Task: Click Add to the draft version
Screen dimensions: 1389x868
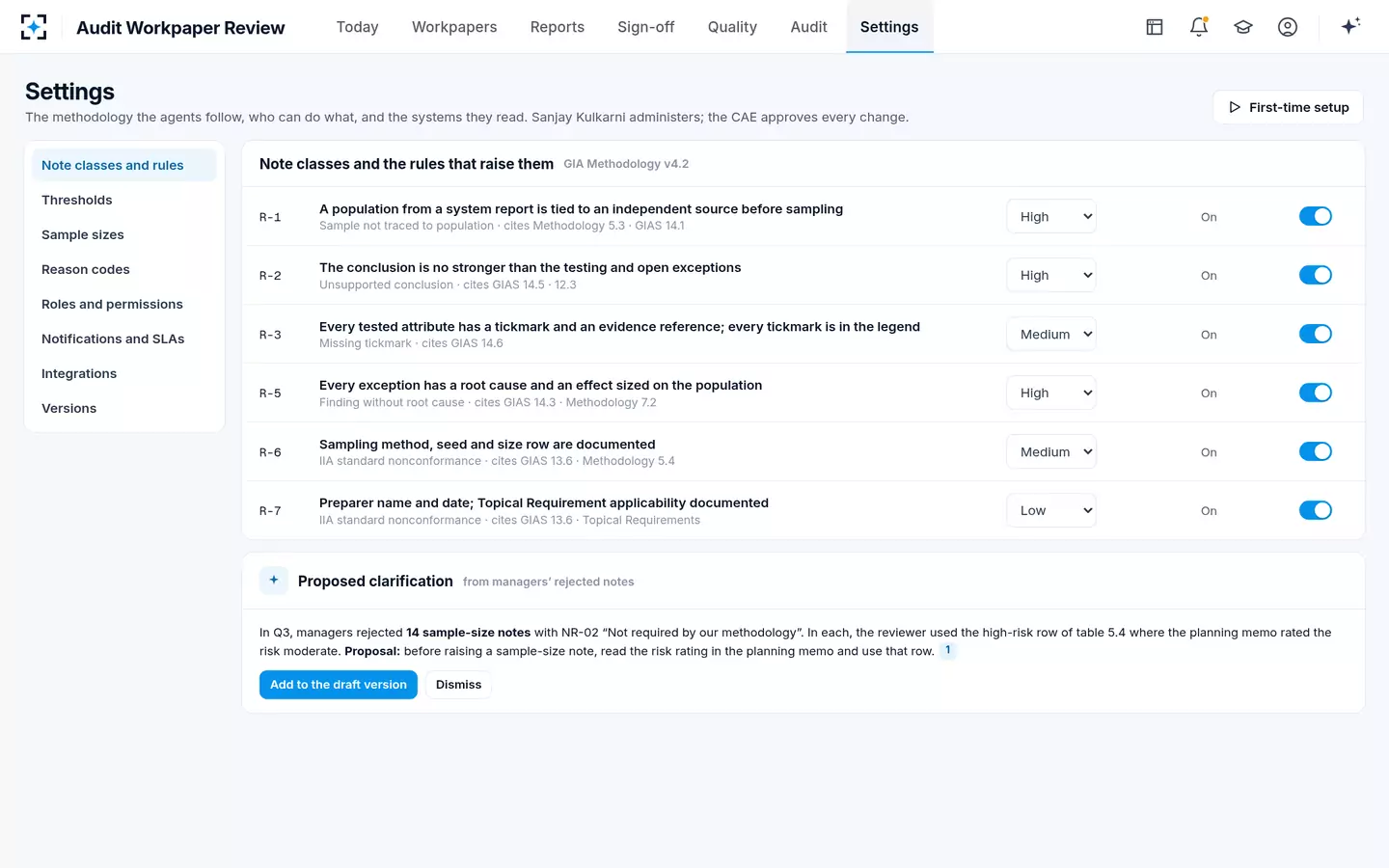Action: click(x=339, y=685)
